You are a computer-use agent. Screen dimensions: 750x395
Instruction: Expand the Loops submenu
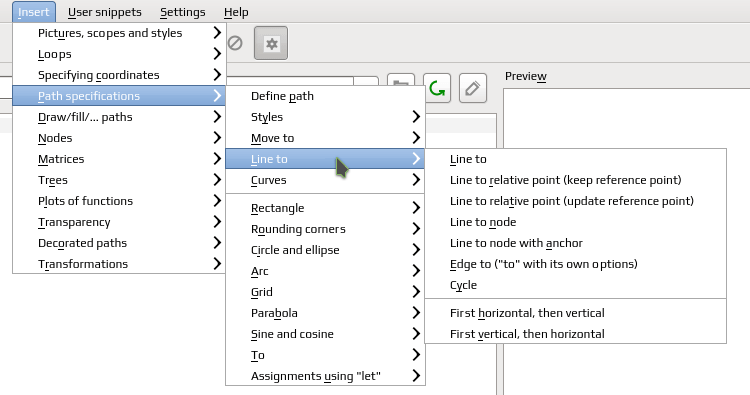(x=119, y=54)
